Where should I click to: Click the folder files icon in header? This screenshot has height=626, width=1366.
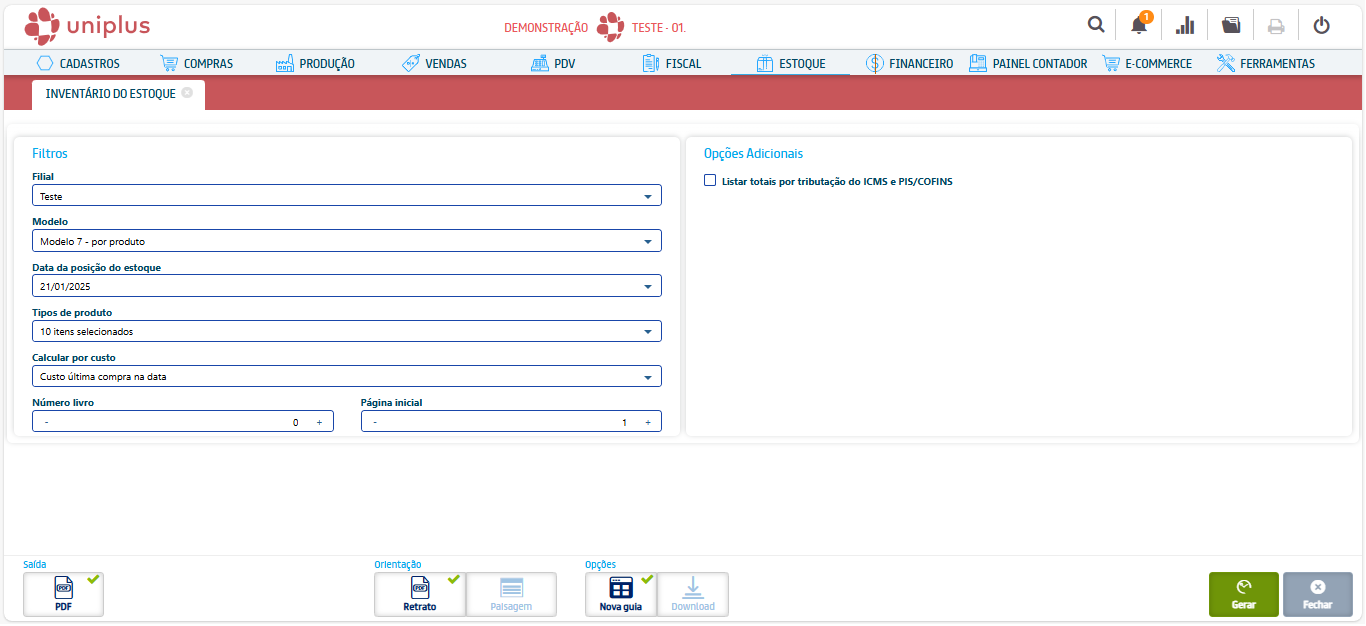tap(1231, 25)
